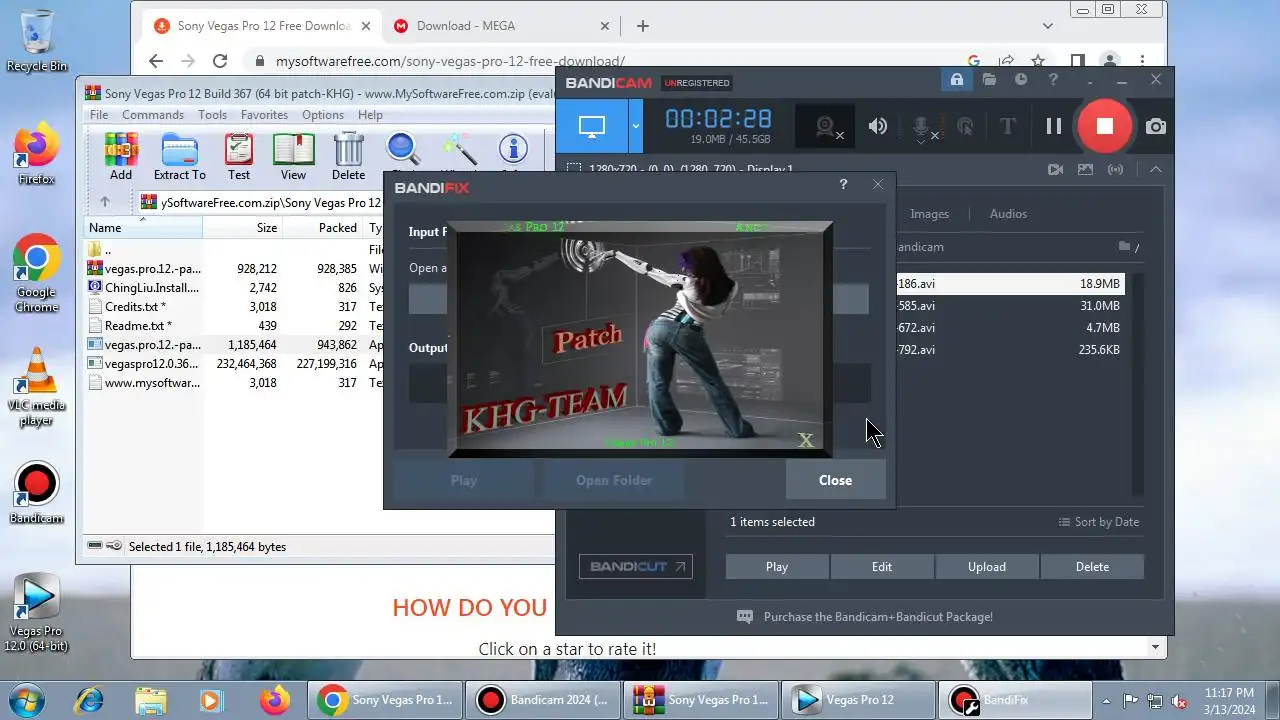Click Bandicam image mode icon
The image size is (1280, 720).
pos(1085,170)
